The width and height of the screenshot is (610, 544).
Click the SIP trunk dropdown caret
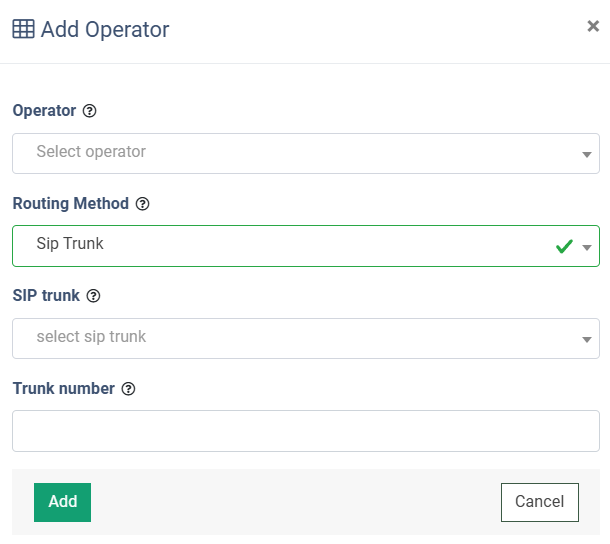[x=586, y=339]
